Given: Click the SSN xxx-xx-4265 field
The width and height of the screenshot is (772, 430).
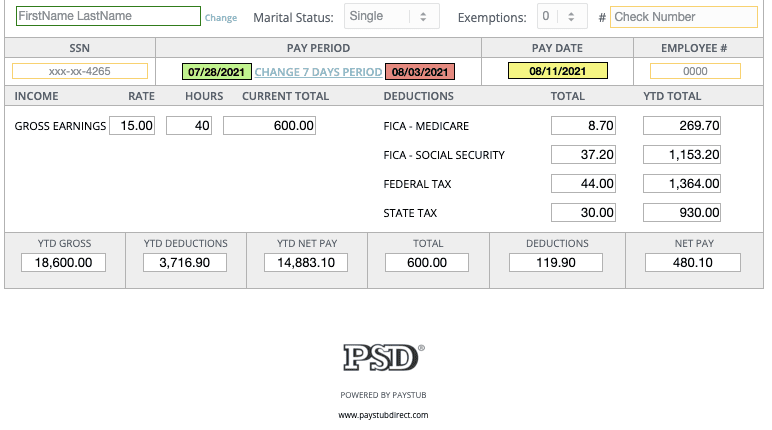Looking at the screenshot, I should 80,71.
